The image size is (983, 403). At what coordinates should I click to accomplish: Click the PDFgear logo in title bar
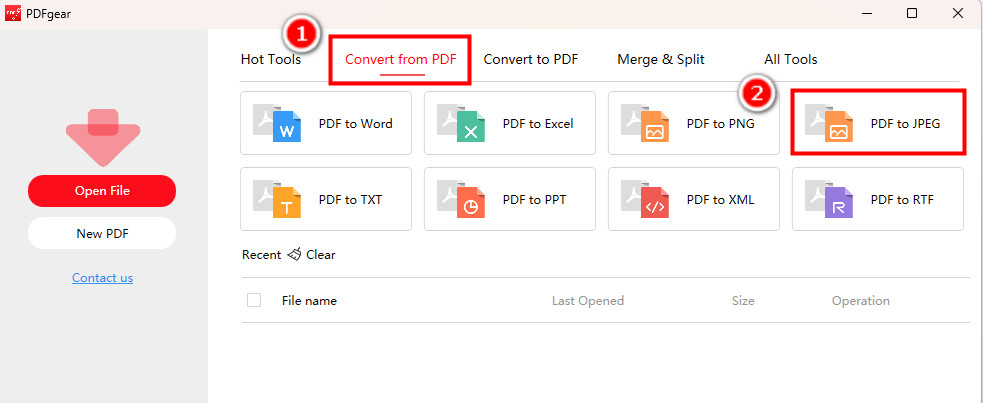click(x=13, y=13)
